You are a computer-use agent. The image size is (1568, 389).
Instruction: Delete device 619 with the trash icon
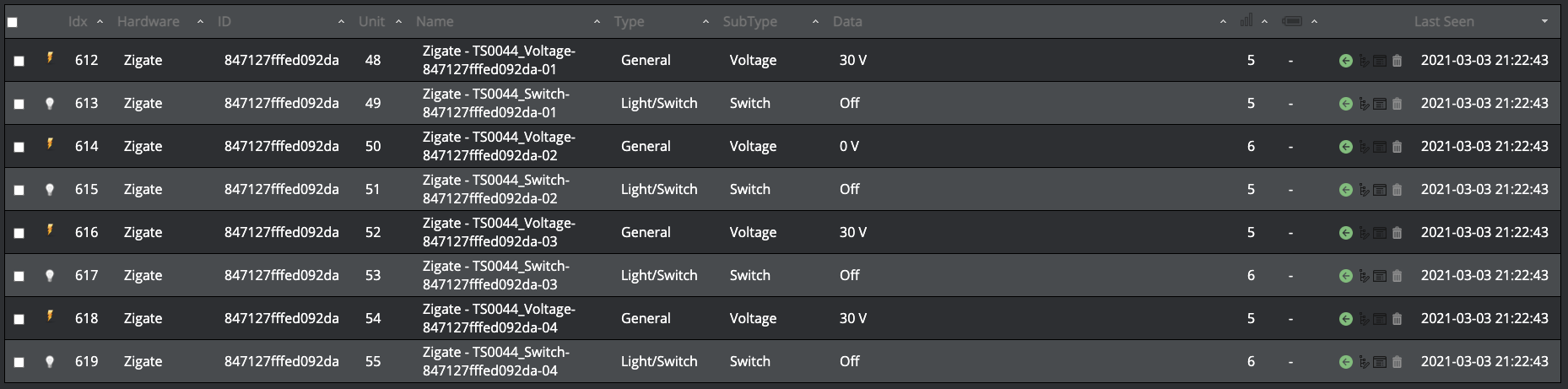(1397, 362)
